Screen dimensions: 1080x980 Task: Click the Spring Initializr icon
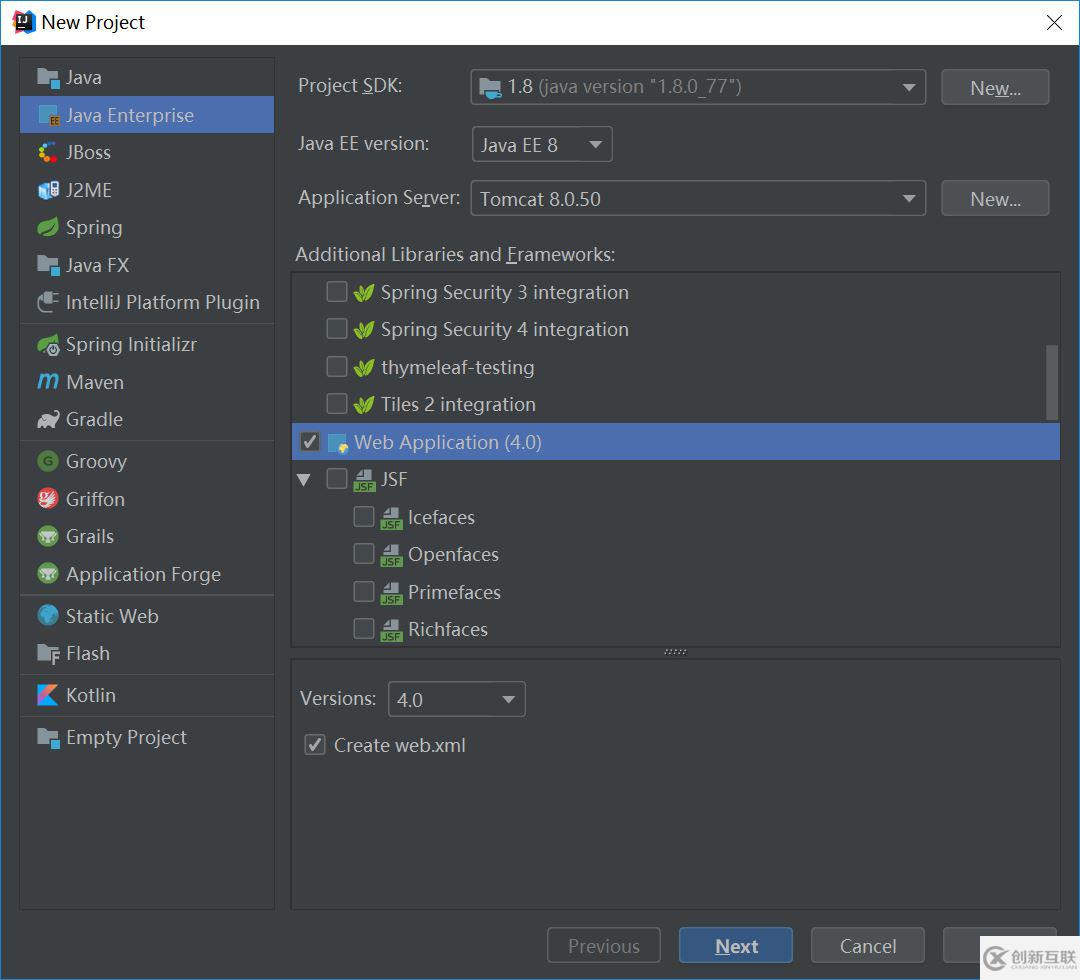[x=48, y=344]
